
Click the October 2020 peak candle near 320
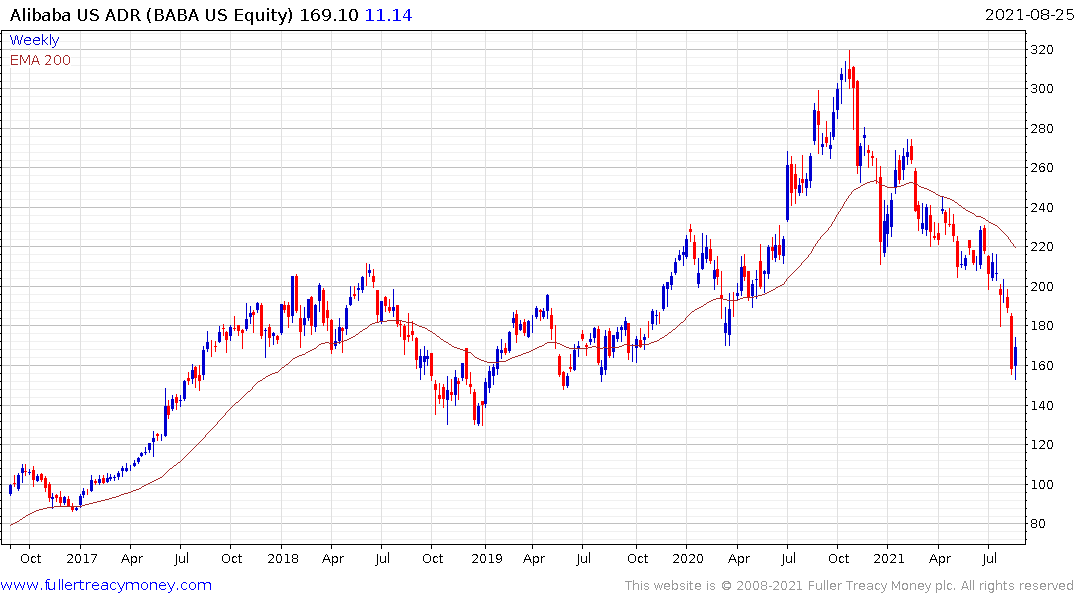pyautogui.click(x=849, y=69)
